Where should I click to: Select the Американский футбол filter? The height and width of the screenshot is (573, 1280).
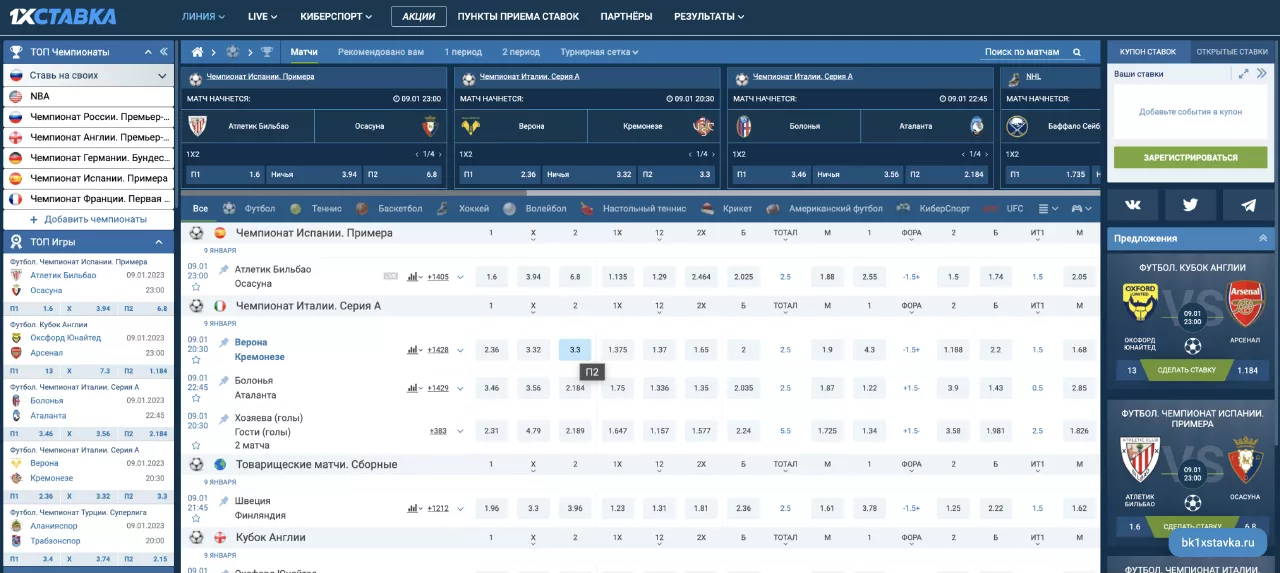point(824,209)
